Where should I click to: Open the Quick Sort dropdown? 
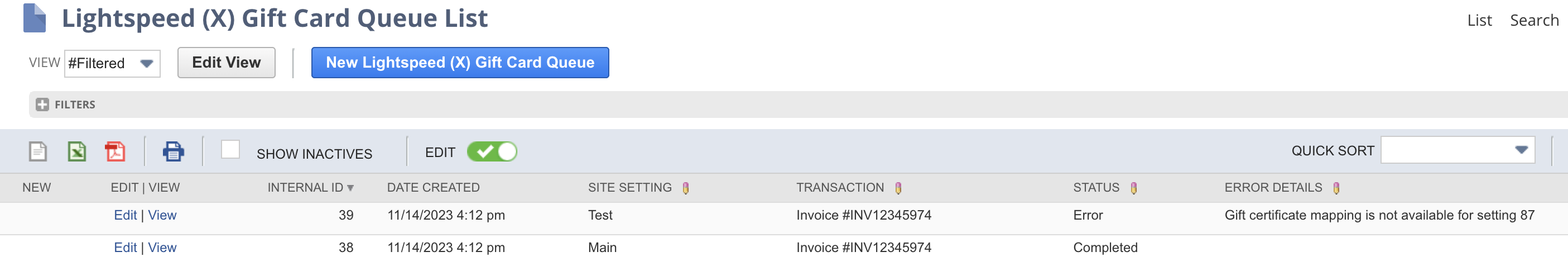pos(1457,151)
